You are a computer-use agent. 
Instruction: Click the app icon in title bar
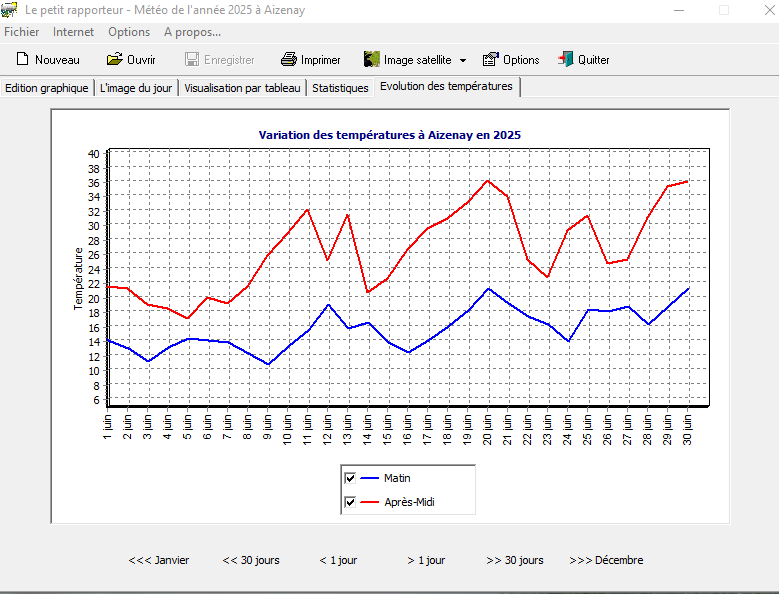[x=10, y=10]
